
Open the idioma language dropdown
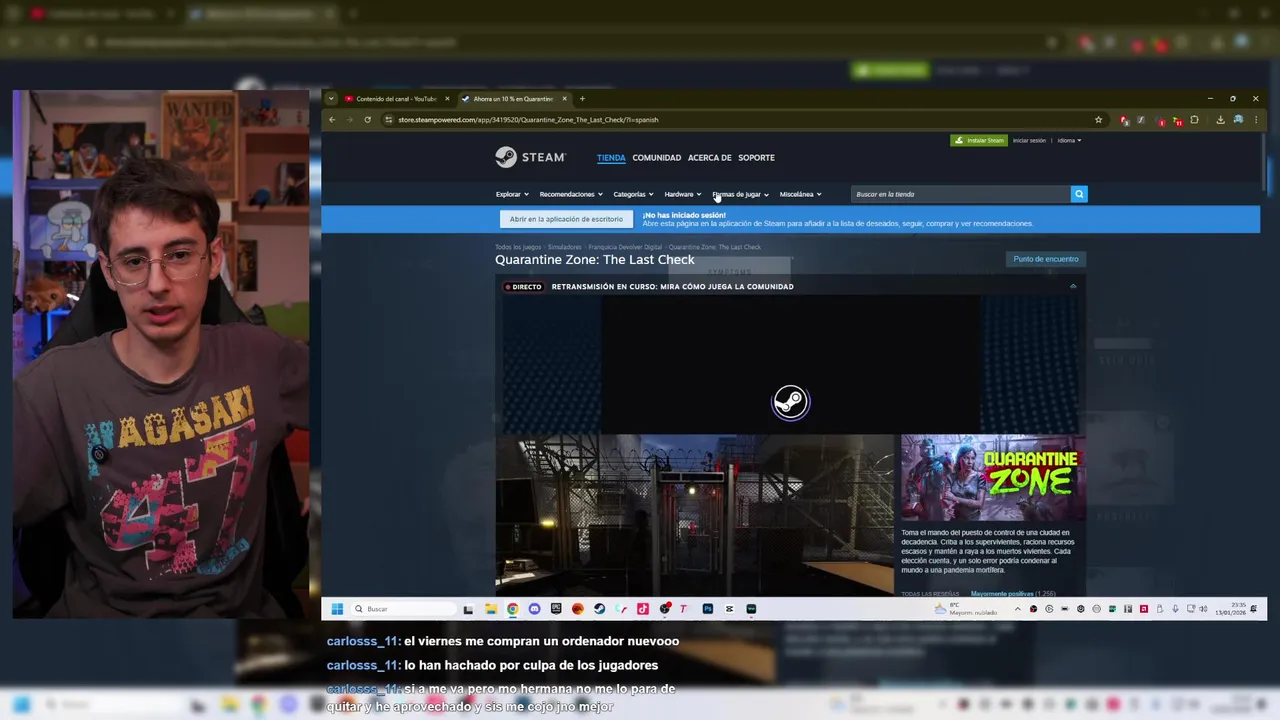click(x=1069, y=140)
